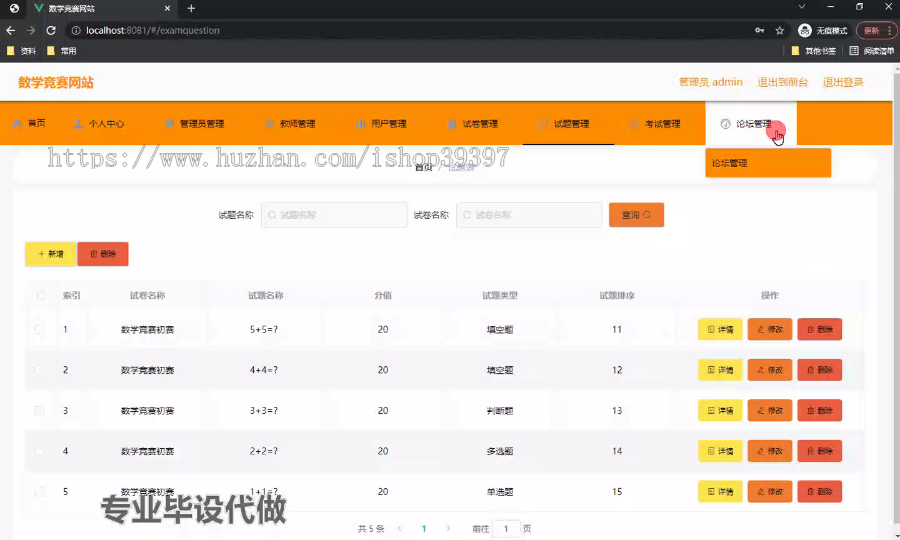The width and height of the screenshot is (900, 540).
Task: Focus the 试题名称 search input
Action: (x=334, y=215)
